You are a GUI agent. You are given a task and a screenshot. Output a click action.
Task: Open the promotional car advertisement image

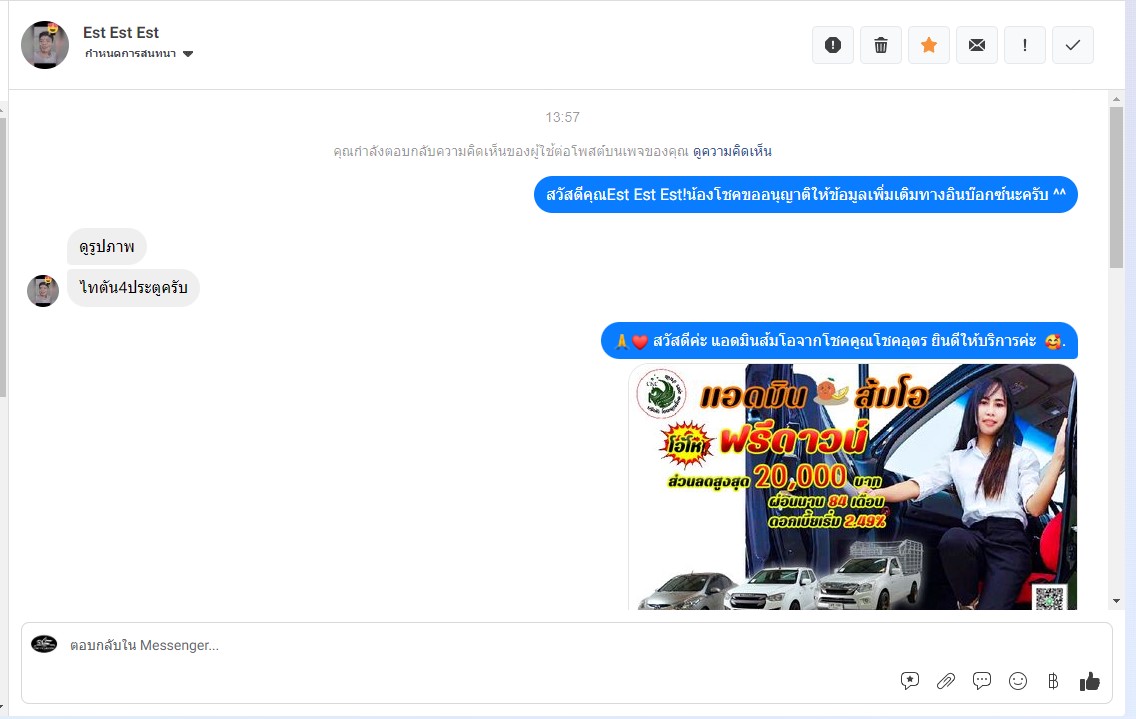853,486
